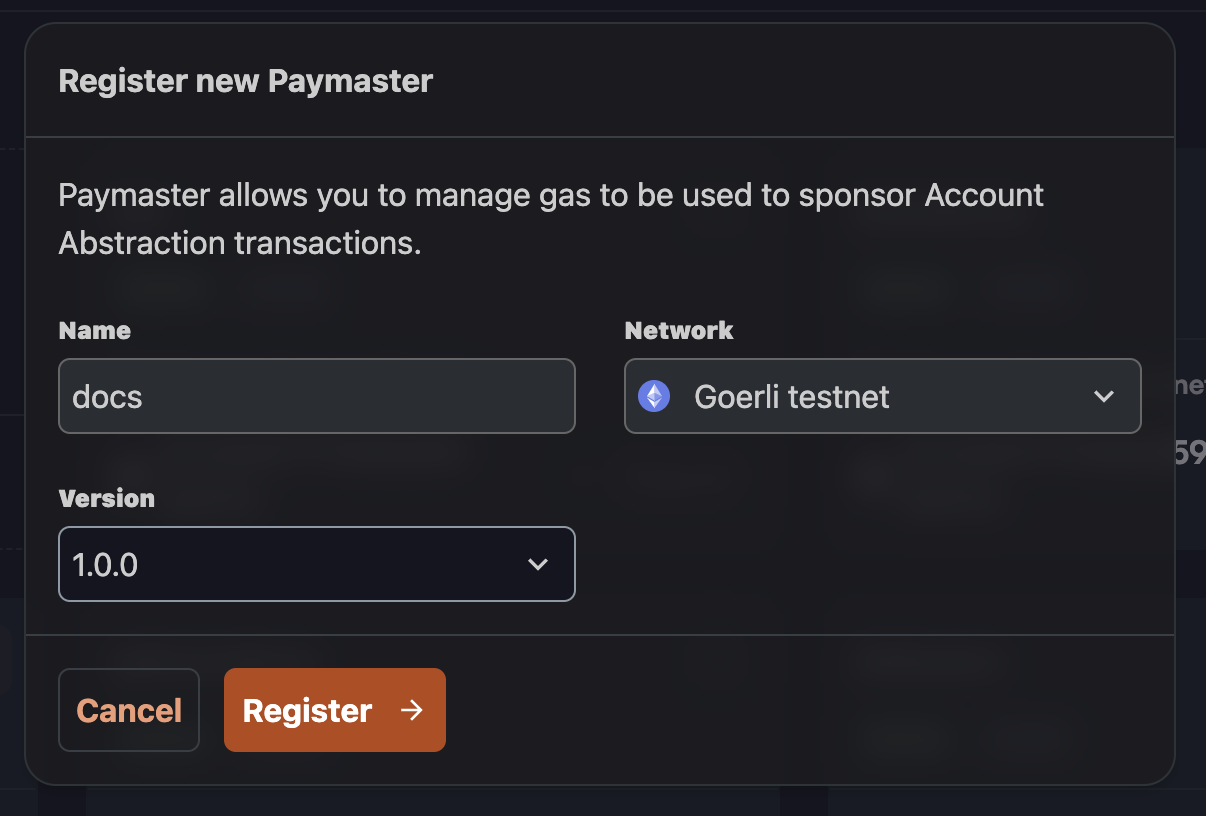Click the Version field label
Image resolution: width=1206 pixels, height=816 pixels.
[x=106, y=498]
